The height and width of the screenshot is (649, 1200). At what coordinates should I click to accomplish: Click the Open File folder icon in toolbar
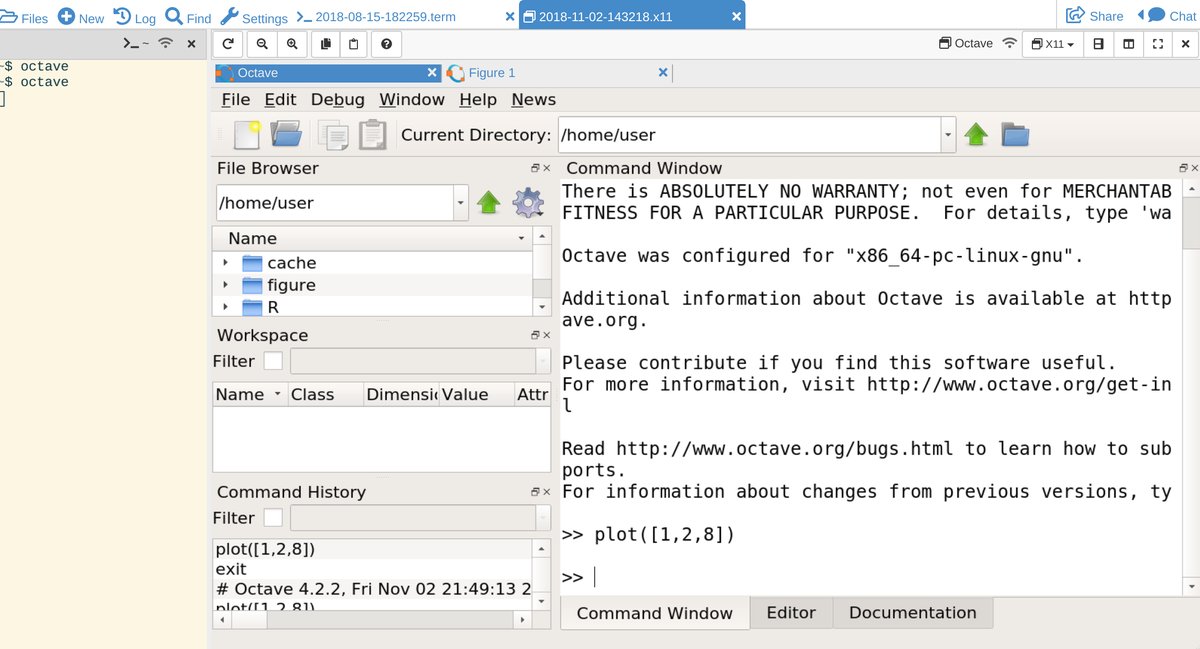(x=286, y=135)
